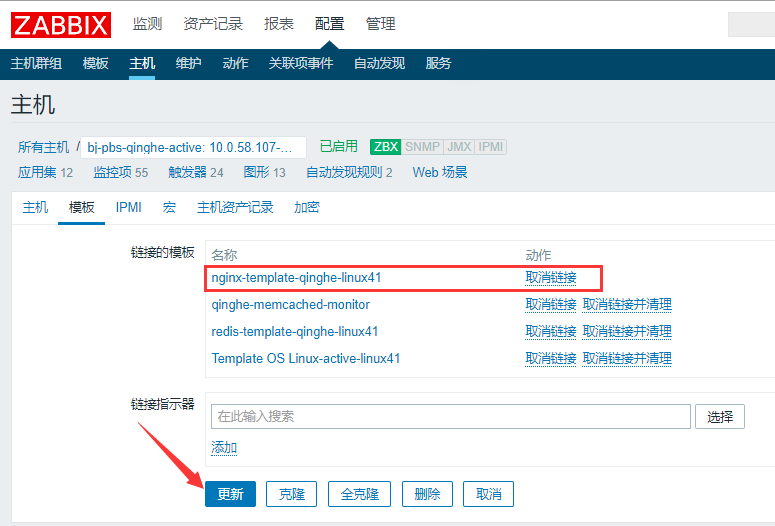
Task: Click the 取消 button
Action: tap(488, 494)
